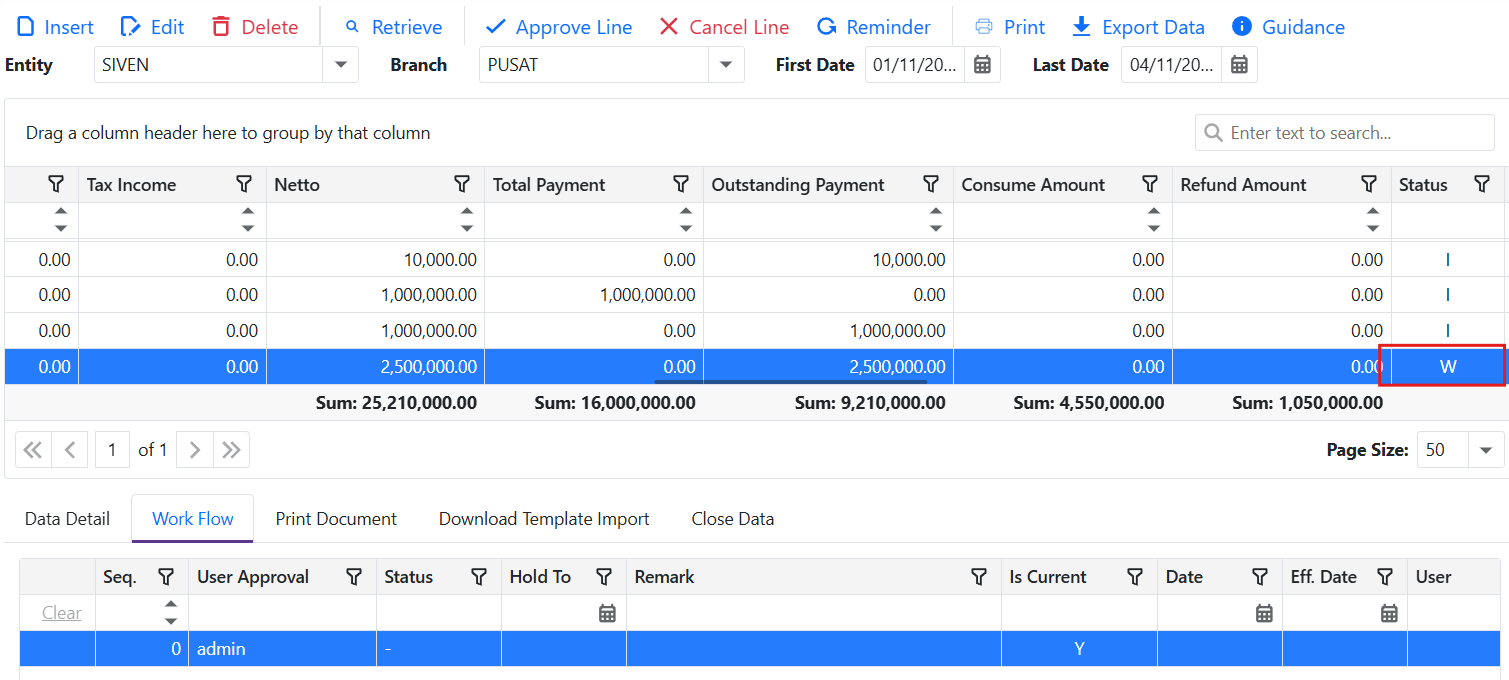Click the Netto 2,500,000.00 cell

tap(375, 367)
